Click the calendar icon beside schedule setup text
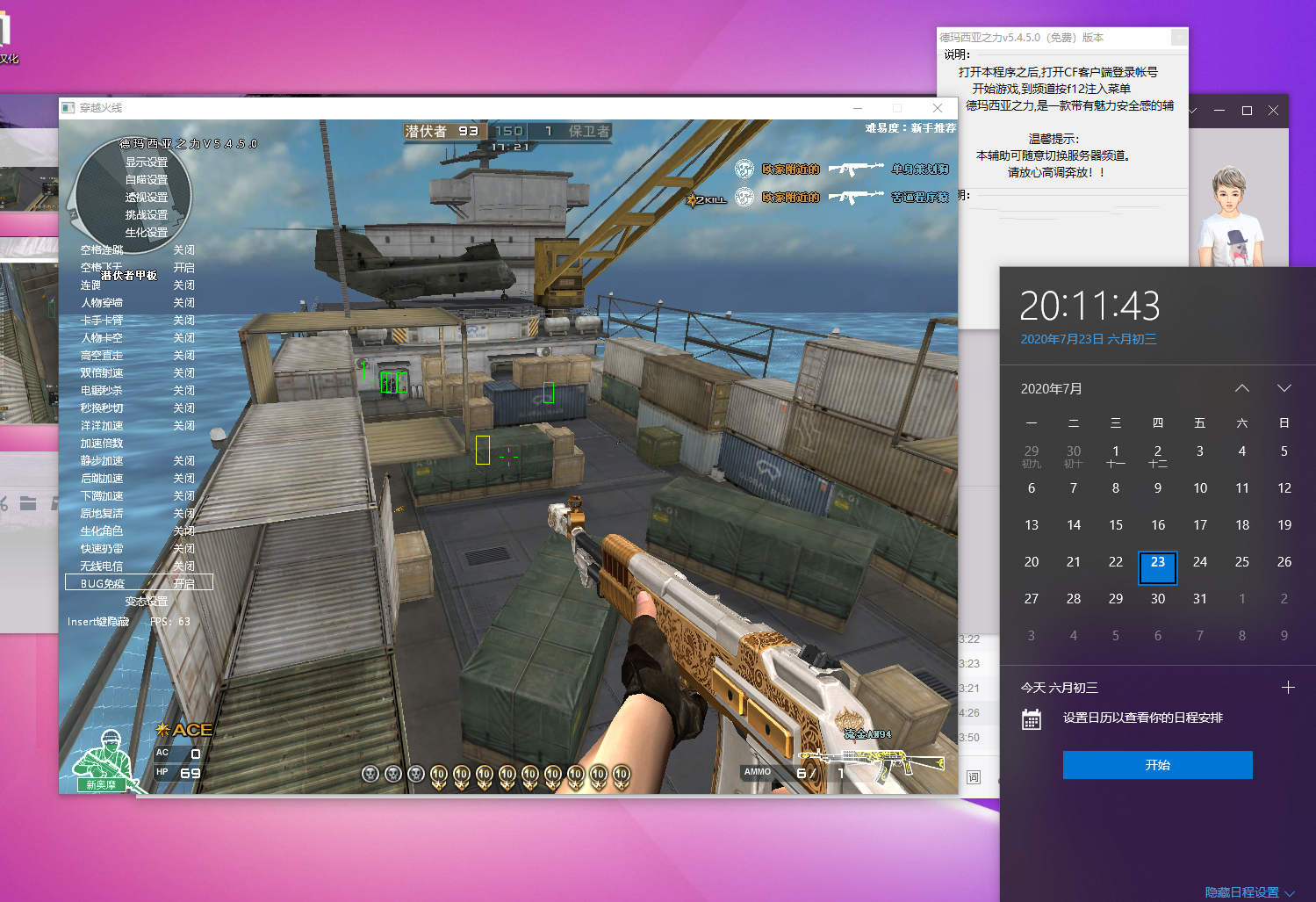Viewport: 1316px width, 902px height. point(1032,719)
